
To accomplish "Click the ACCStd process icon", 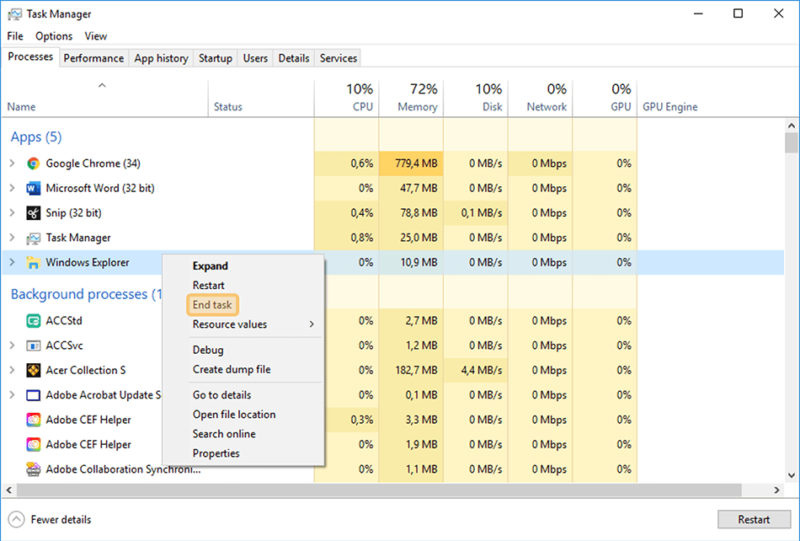I will point(33,321).
